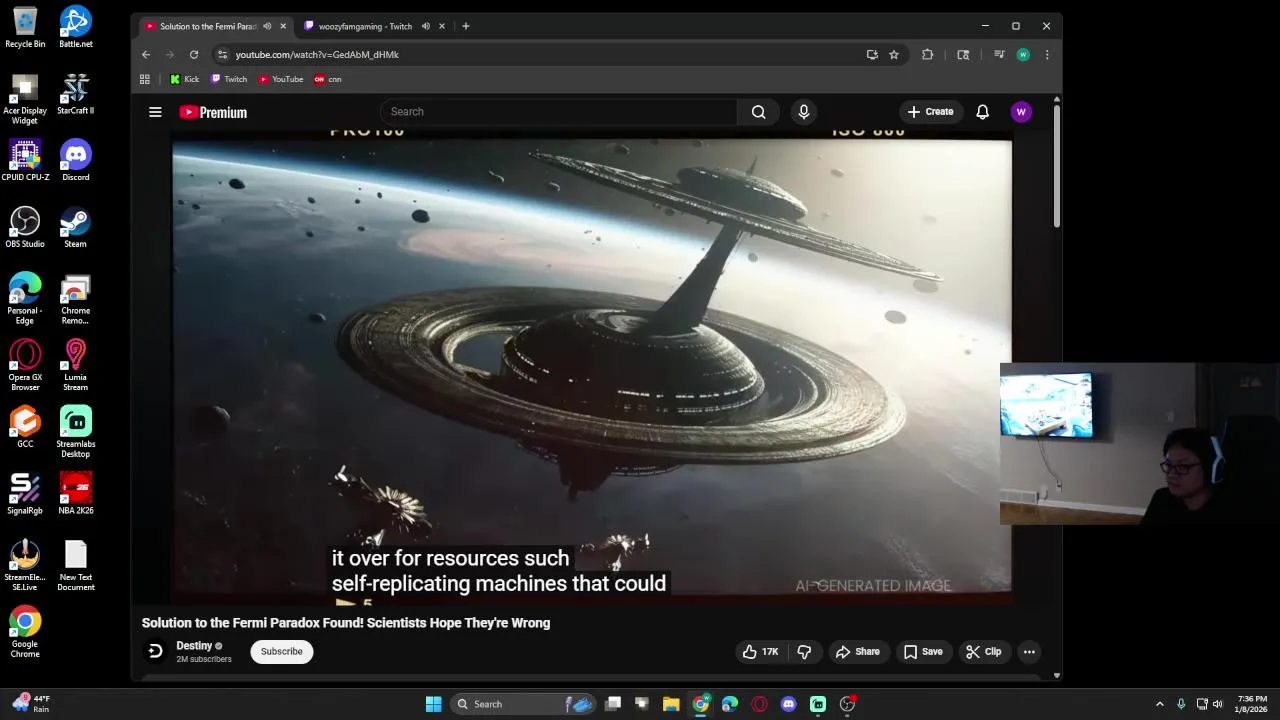The width and height of the screenshot is (1280, 720).
Task: Open Chrome three-dot menu
Action: pyautogui.click(x=1047, y=55)
